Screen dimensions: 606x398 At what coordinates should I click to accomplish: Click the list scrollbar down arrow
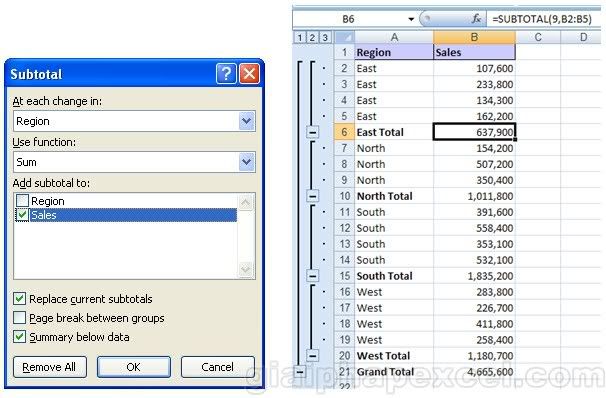[246, 268]
